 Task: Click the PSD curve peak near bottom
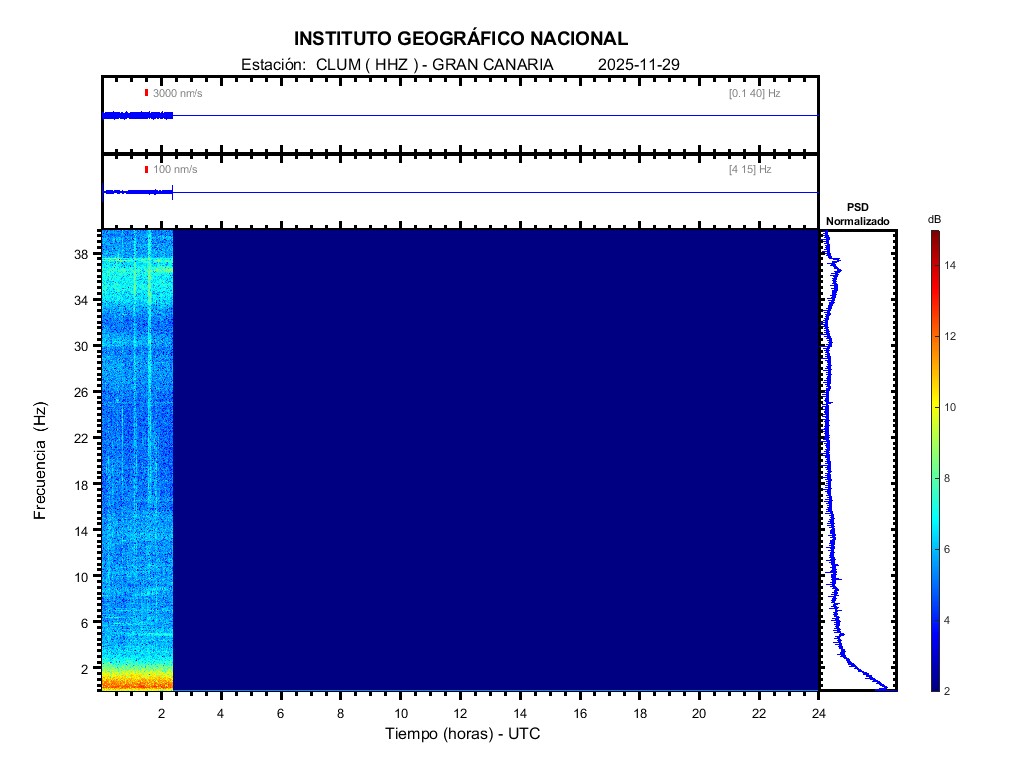(x=885, y=688)
